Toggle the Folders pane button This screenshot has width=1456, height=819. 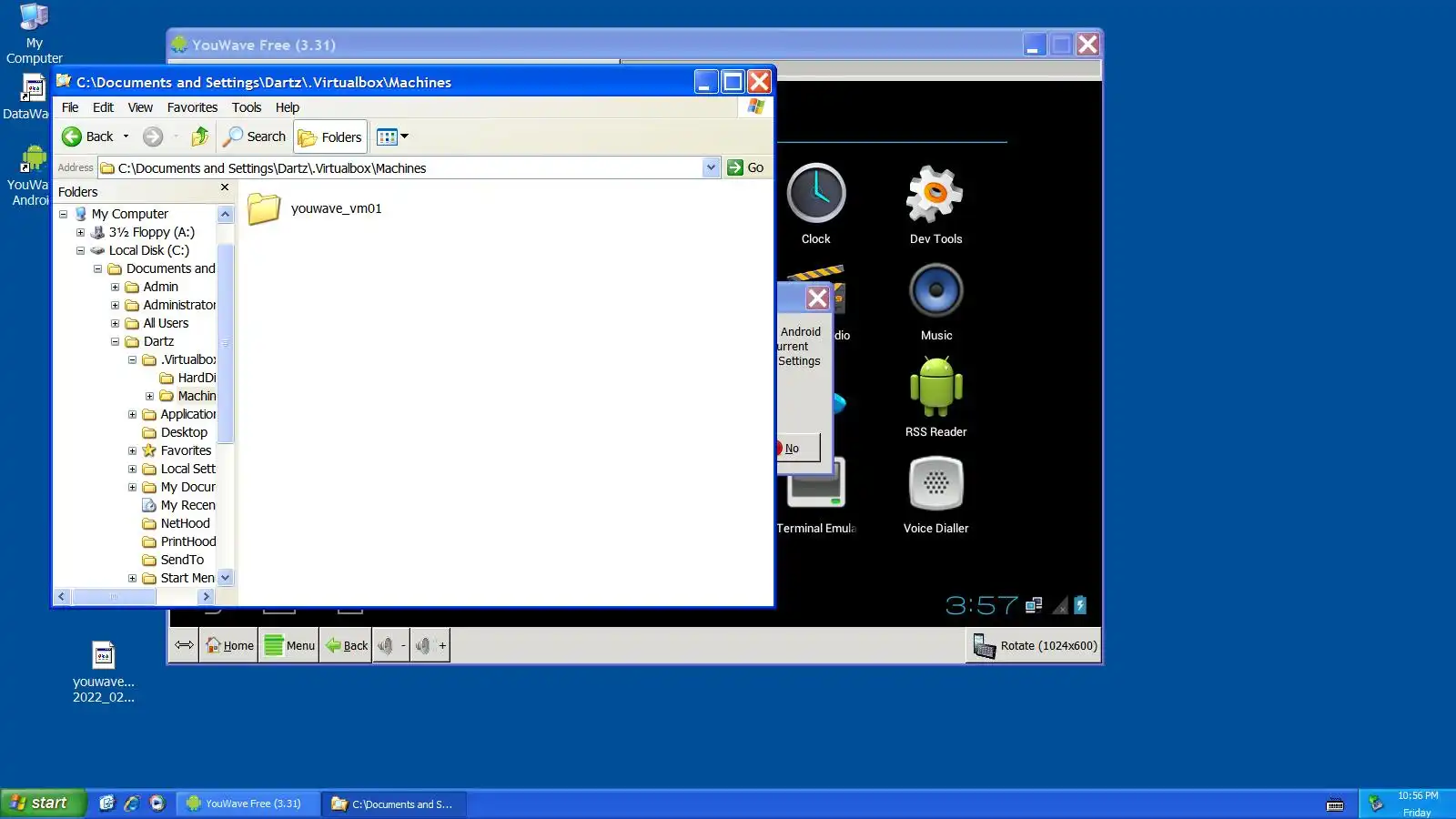330,136
